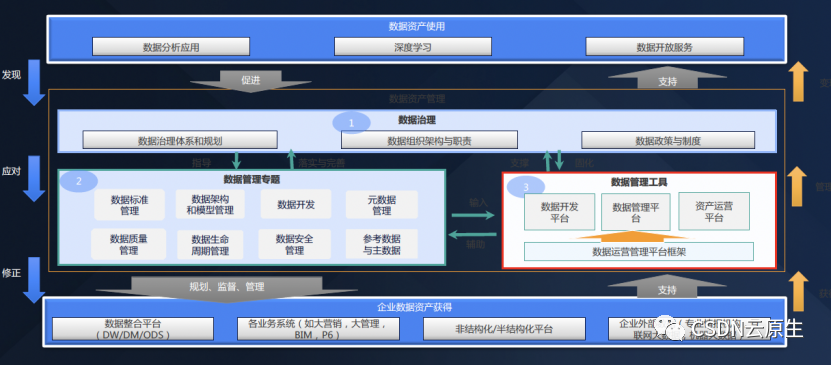This screenshot has width=831, height=365.
Task: Click the 数据管理专题 heading
Action: click(x=252, y=180)
